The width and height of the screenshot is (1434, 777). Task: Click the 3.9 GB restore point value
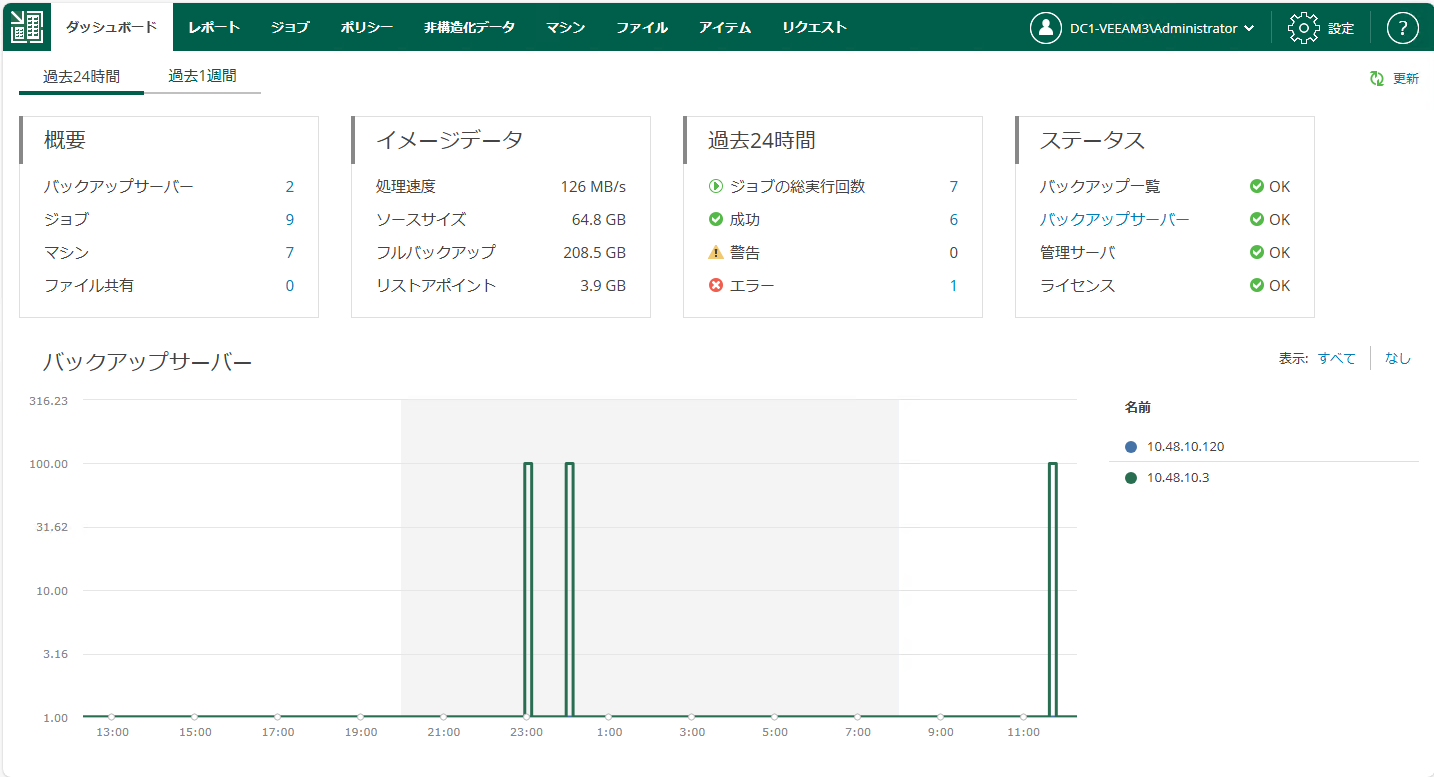(x=603, y=285)
